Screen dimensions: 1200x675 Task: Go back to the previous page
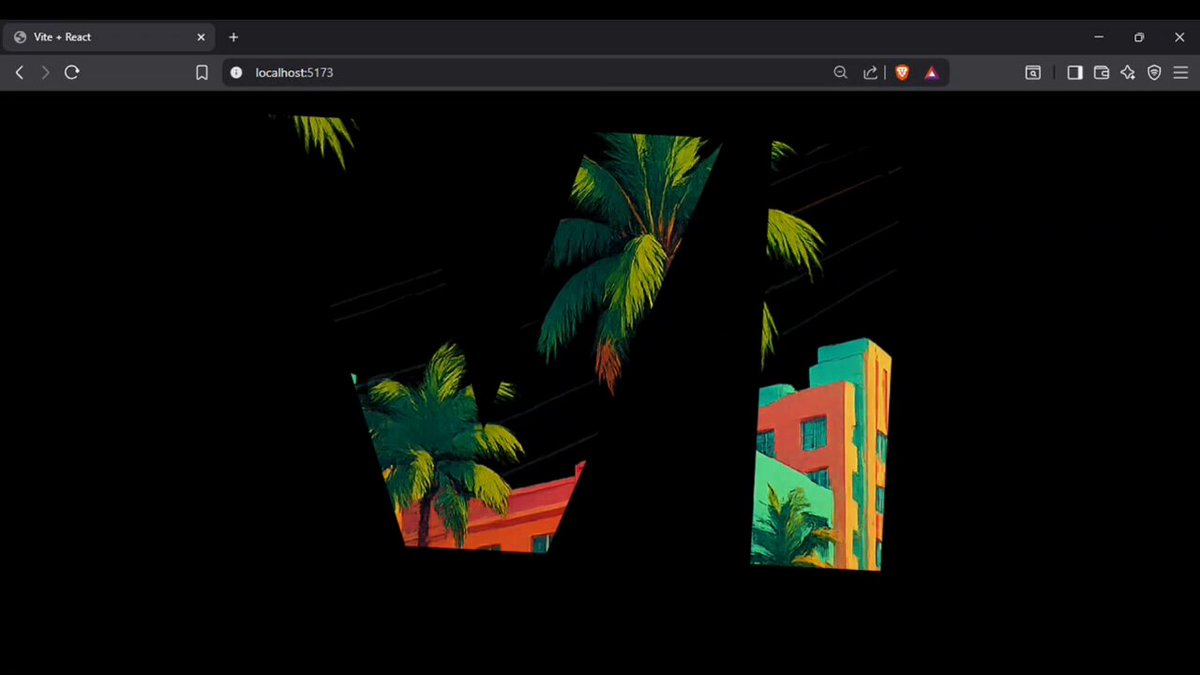pos(19,73)
